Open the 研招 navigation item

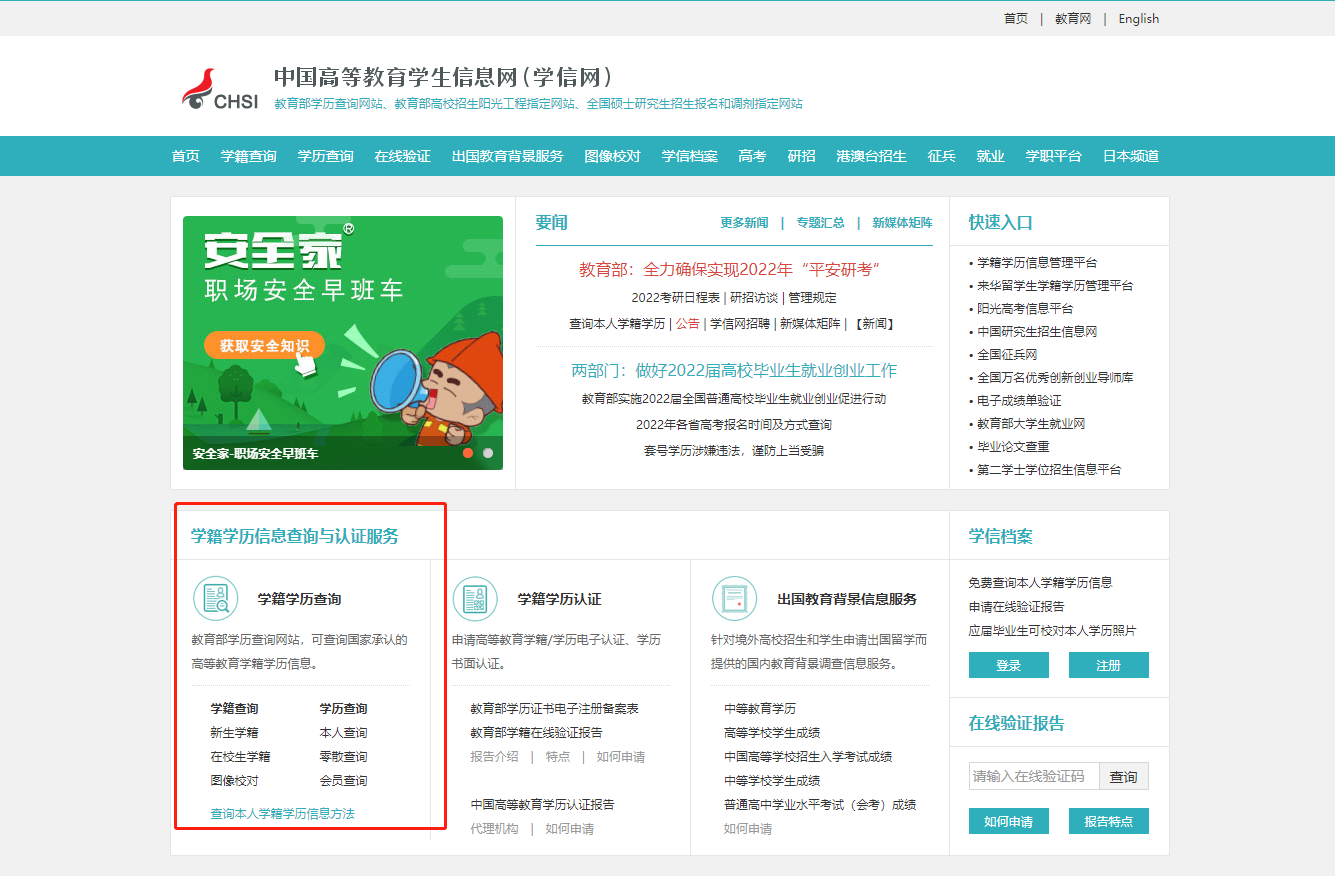pos(800,156)
